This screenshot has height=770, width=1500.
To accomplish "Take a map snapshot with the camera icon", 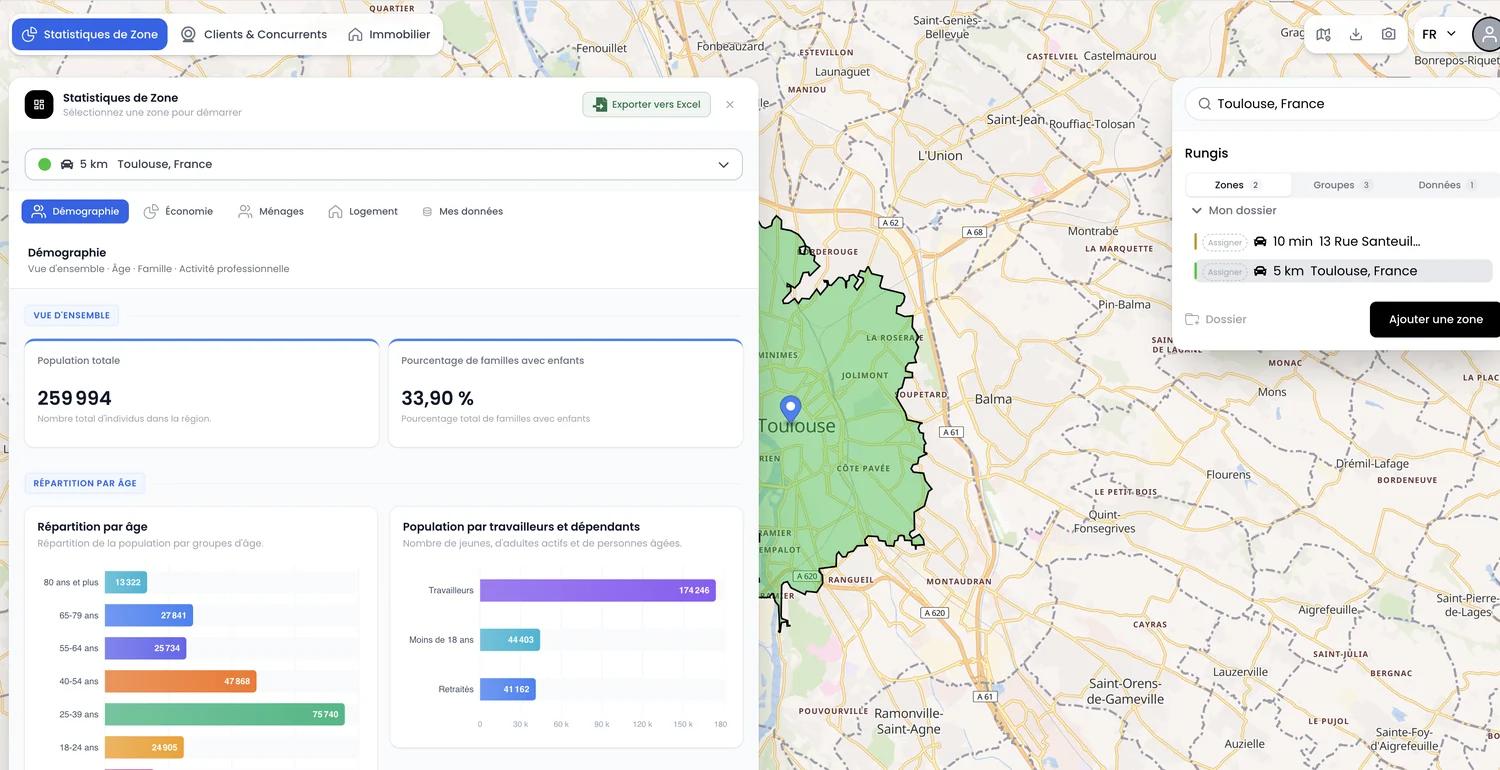I will tap(1389, 34).
